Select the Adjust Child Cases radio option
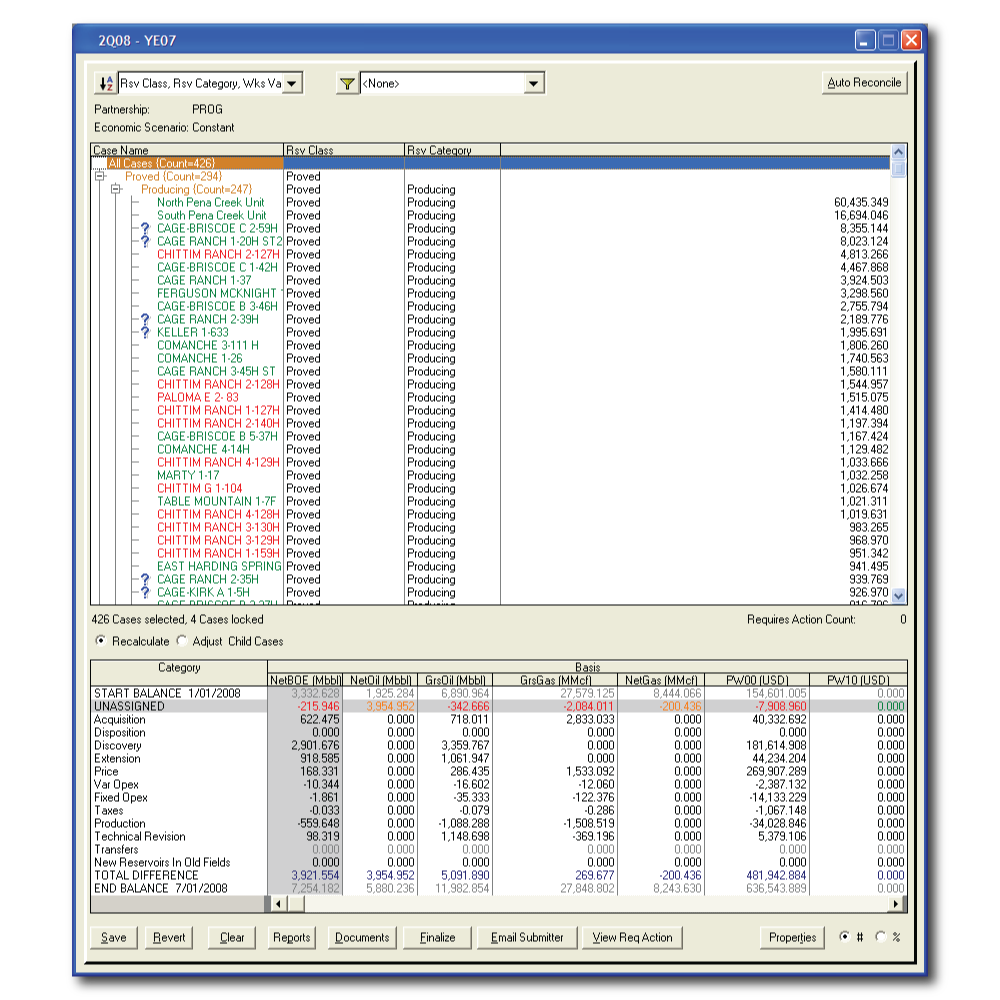The height and width of the screenshot is (1000, 1000). tap(182, 640)
